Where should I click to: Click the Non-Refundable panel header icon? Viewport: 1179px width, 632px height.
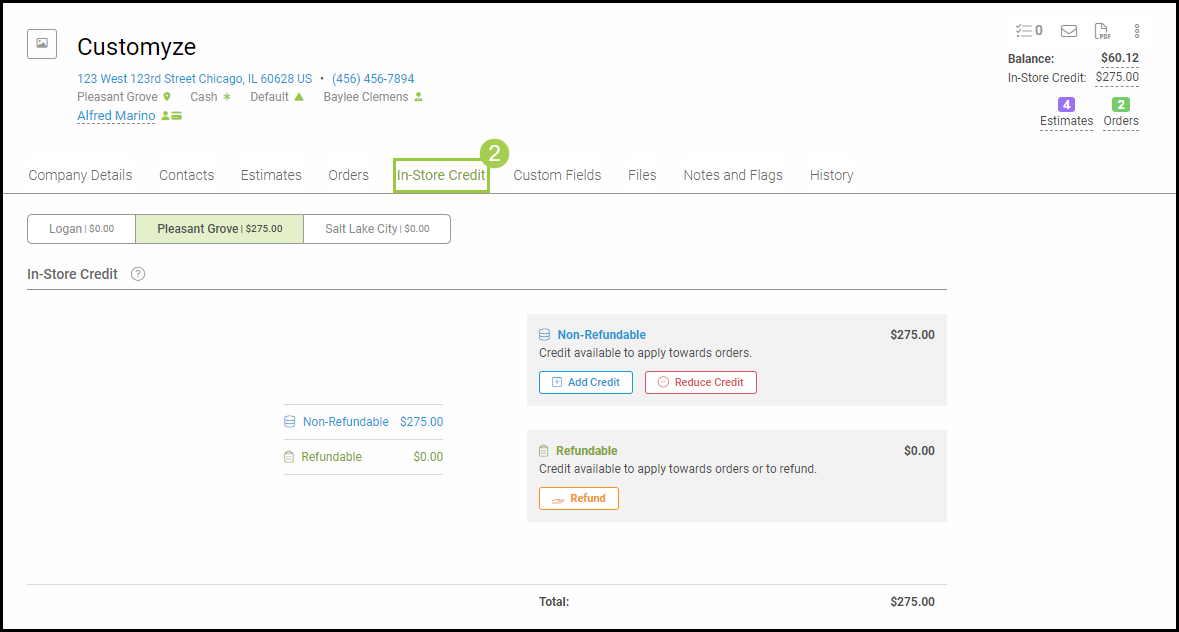544,335
